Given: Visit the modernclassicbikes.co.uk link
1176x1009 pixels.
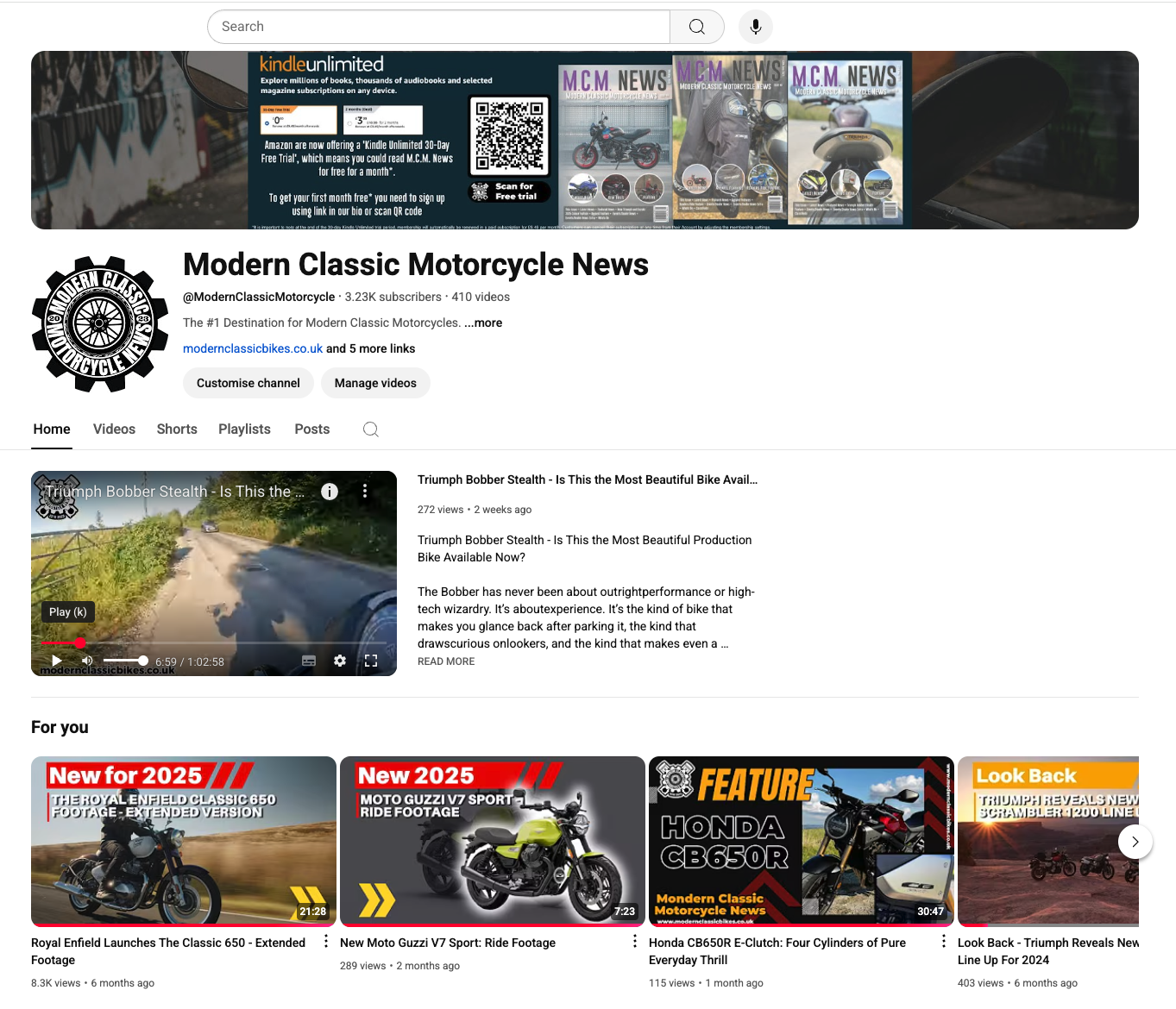Looking at the screenshot, I should click(253, 348).
